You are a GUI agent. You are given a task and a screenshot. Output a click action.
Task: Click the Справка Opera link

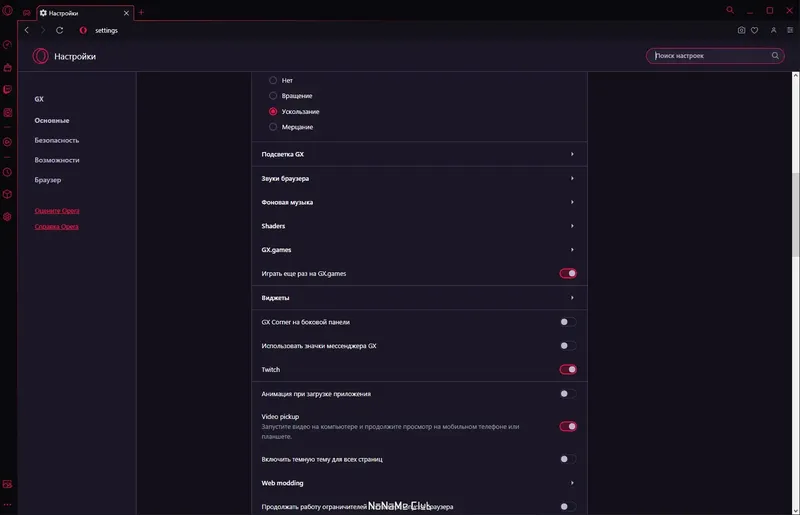point(57,226)
